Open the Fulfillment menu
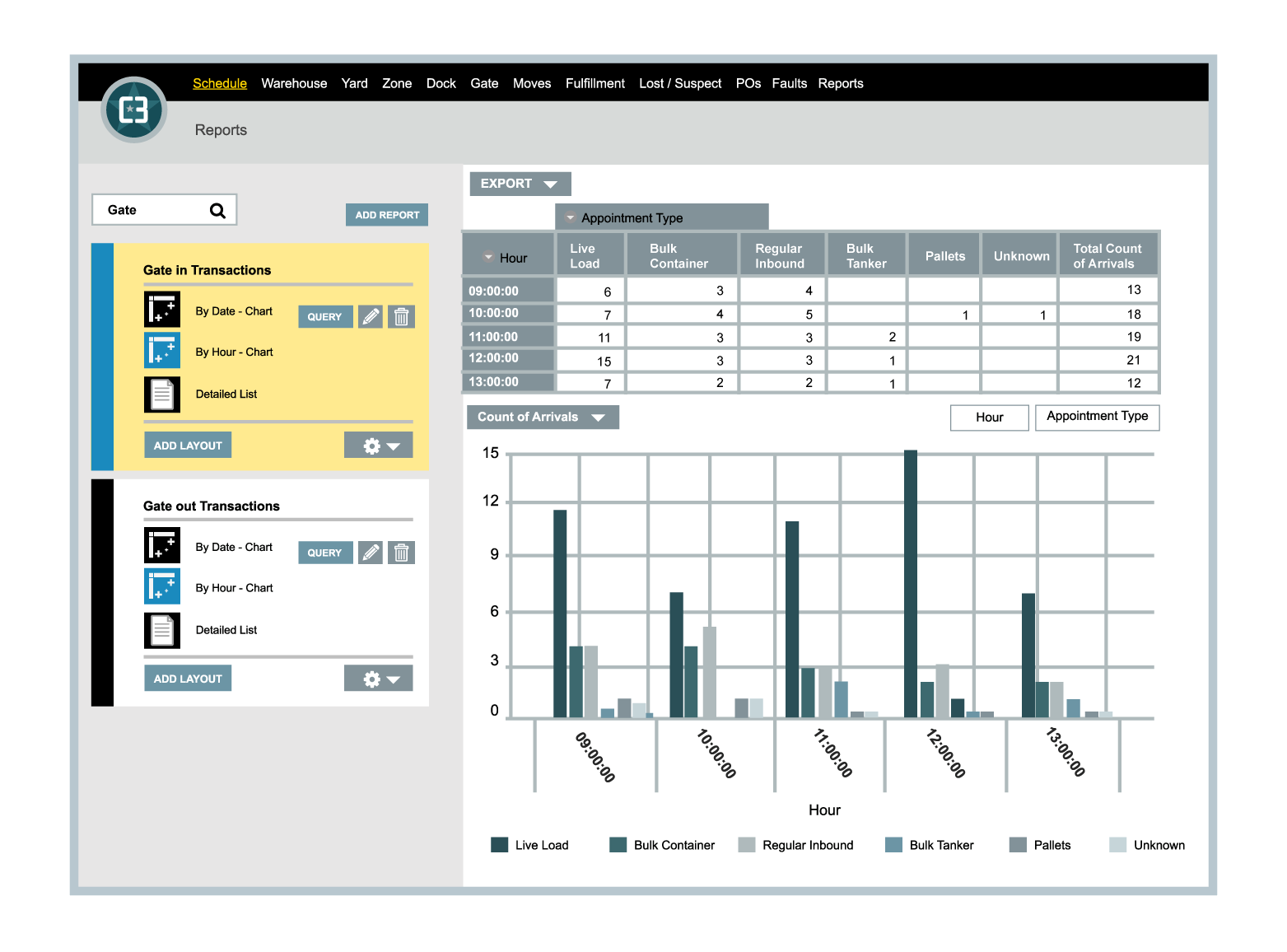1287x952 pixels. [595, 83]
